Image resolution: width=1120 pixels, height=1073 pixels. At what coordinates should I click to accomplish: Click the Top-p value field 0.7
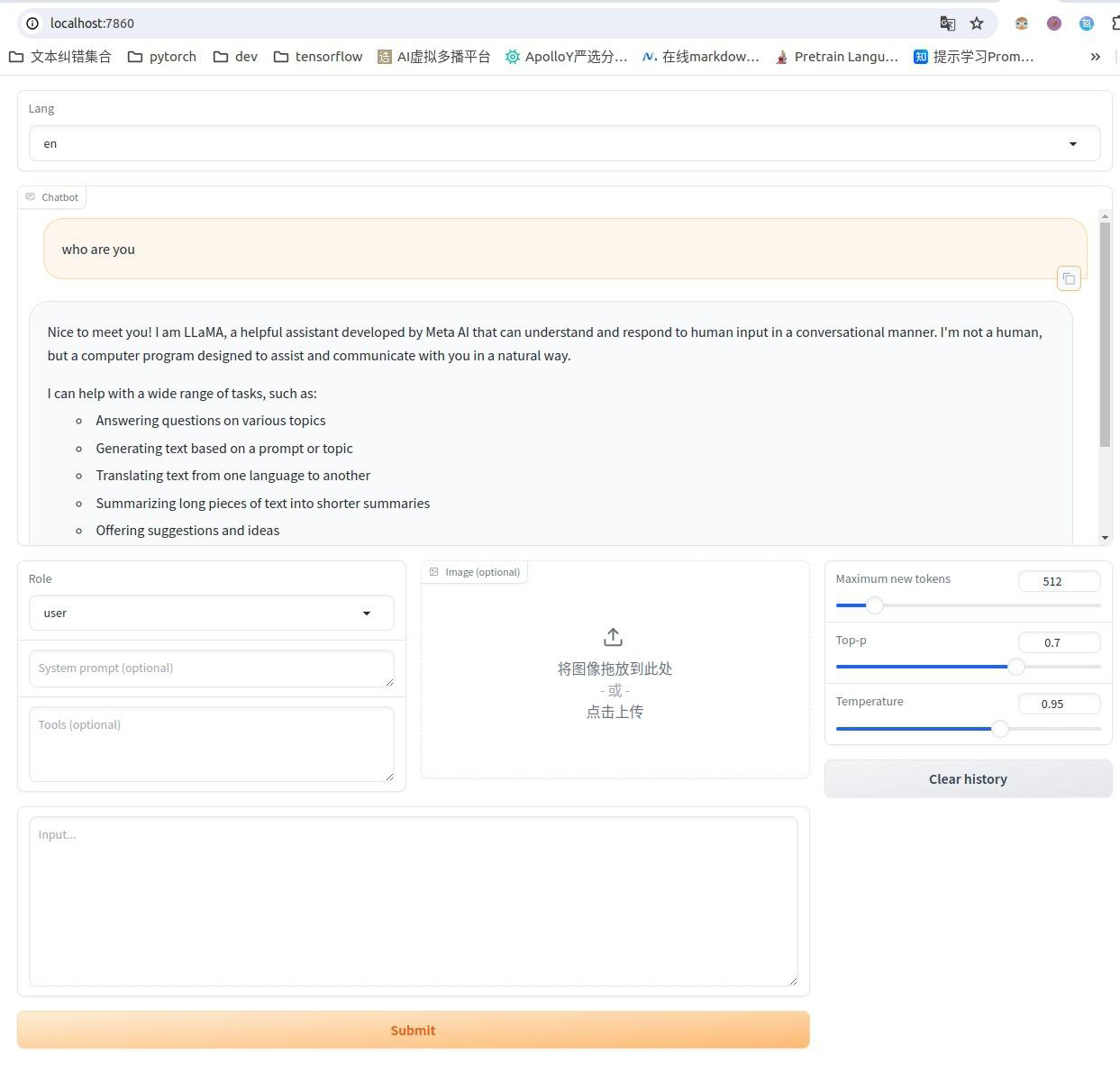point(1060,642)
